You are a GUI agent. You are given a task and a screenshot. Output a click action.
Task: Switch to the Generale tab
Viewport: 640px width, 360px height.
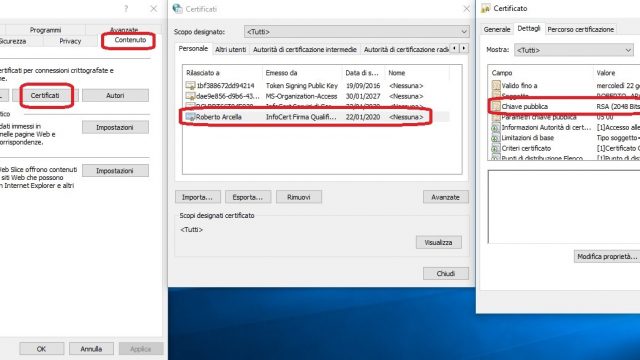pos(497,29)
